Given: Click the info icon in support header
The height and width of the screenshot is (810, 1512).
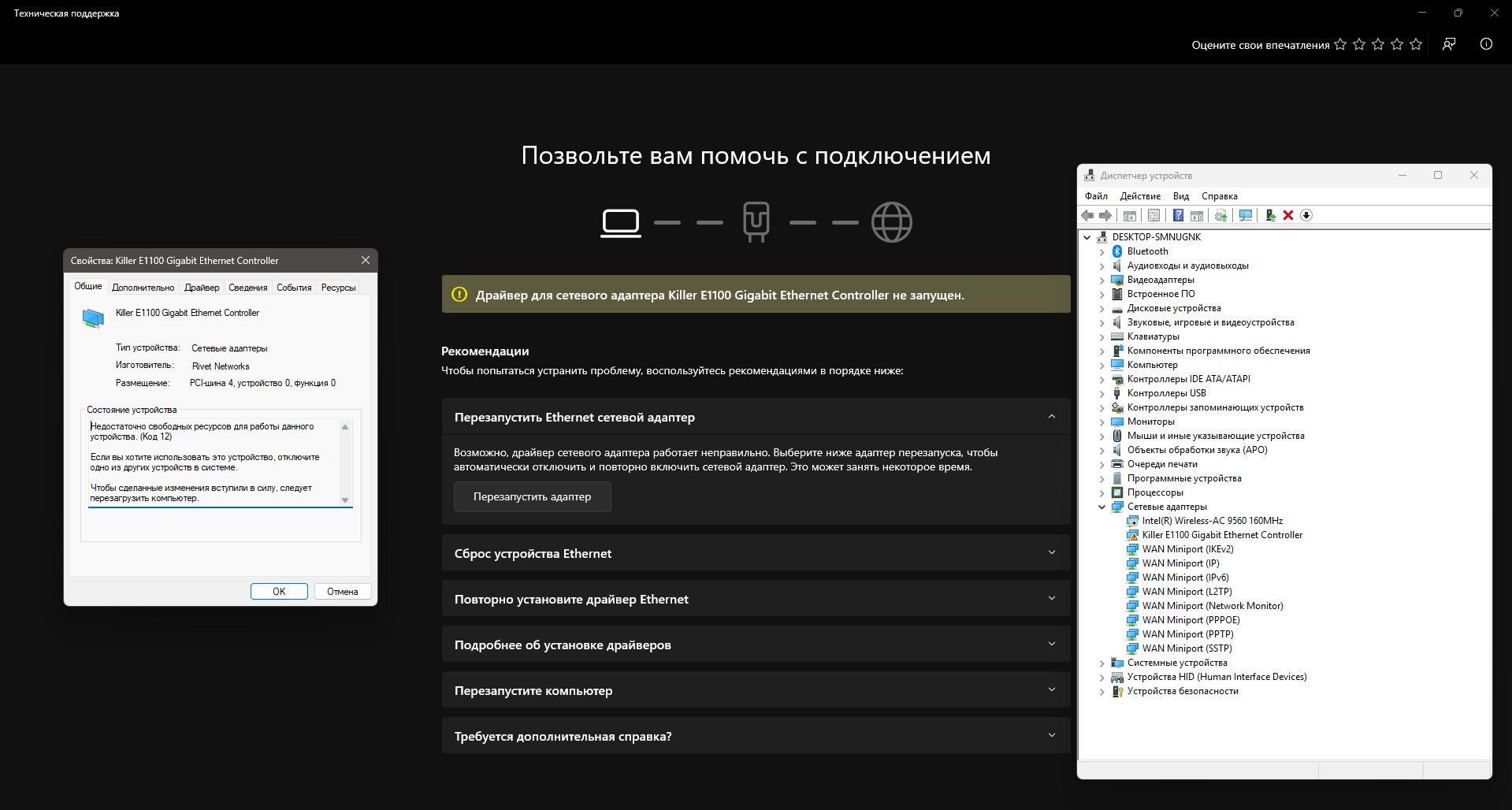Looking at the screenshot, I should (1486, 44).
